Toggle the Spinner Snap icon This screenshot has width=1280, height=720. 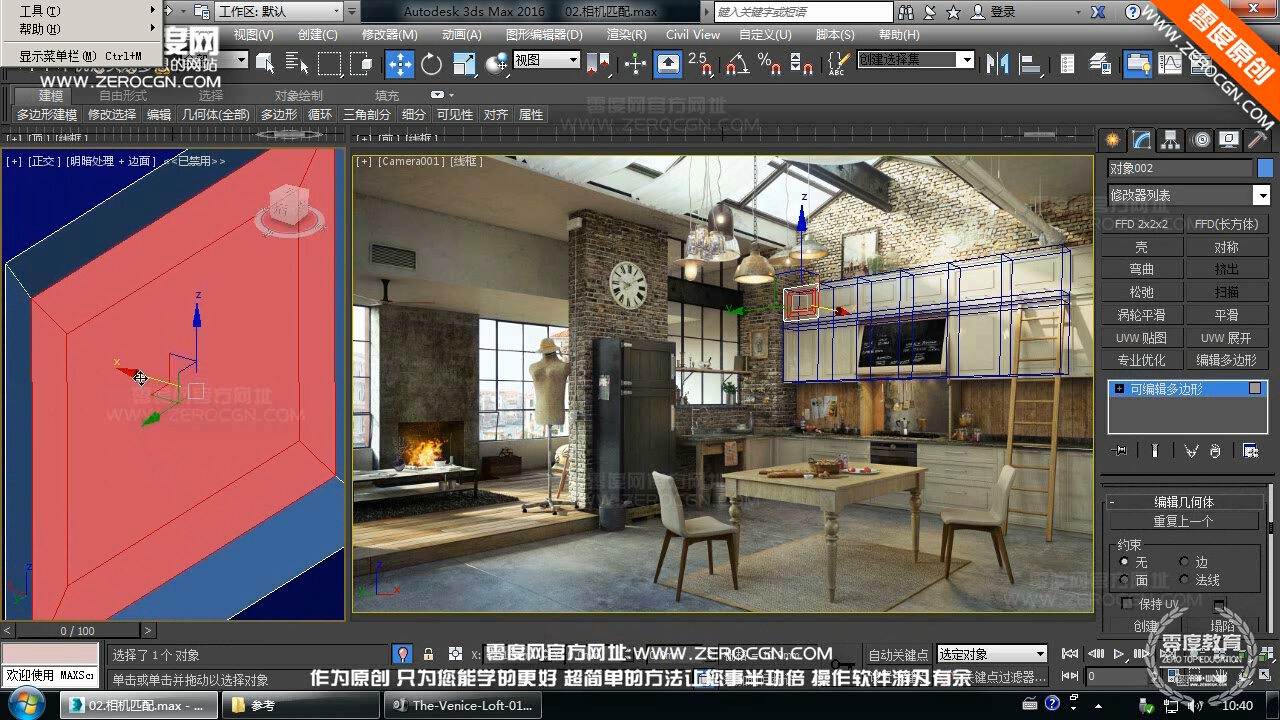(801, 64)
